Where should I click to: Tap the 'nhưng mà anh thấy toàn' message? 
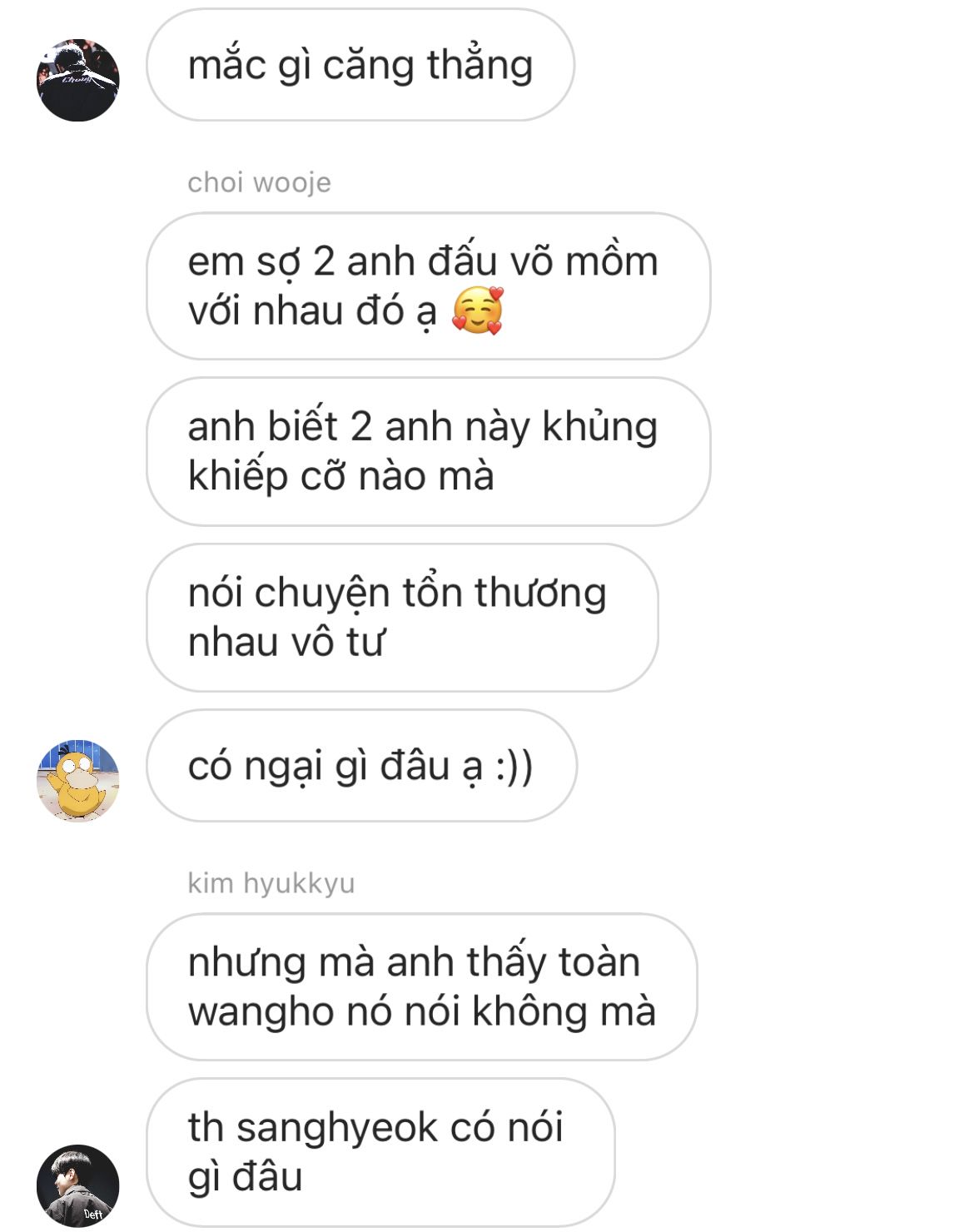click(x=422, y=986)
